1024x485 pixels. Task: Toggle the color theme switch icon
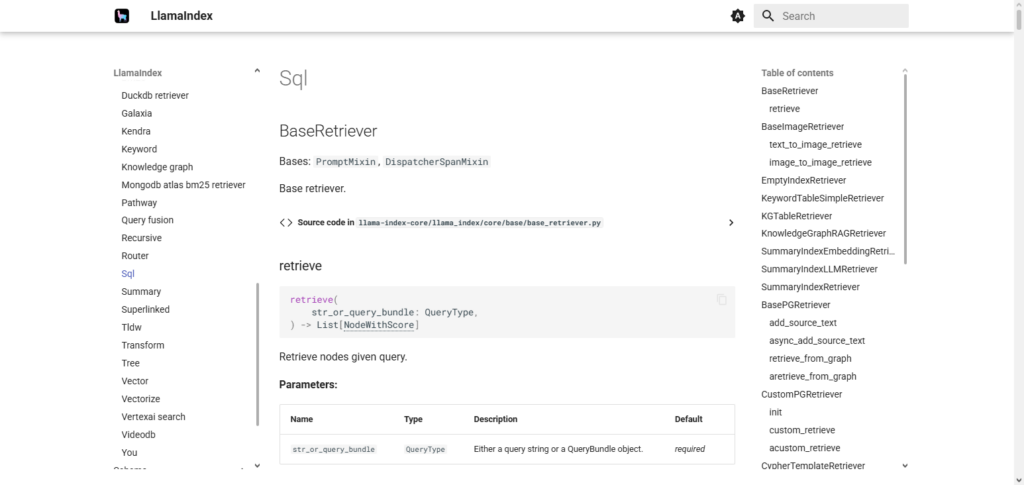point(737,16)
